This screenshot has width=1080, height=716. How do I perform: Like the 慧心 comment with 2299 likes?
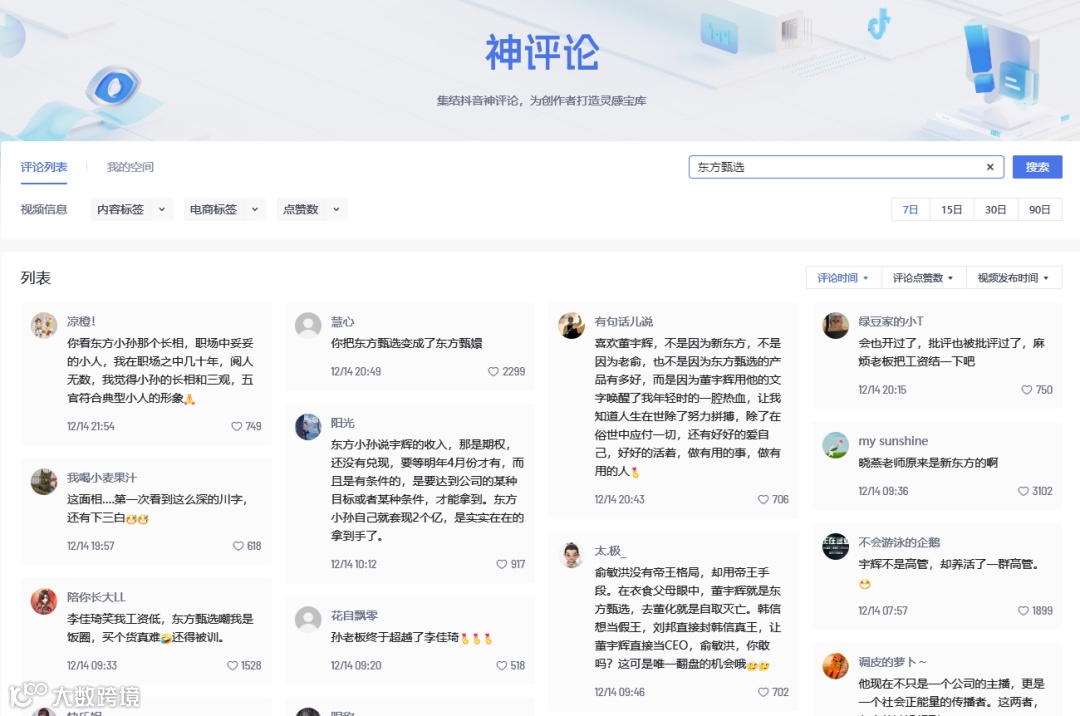tap(493, 371)
